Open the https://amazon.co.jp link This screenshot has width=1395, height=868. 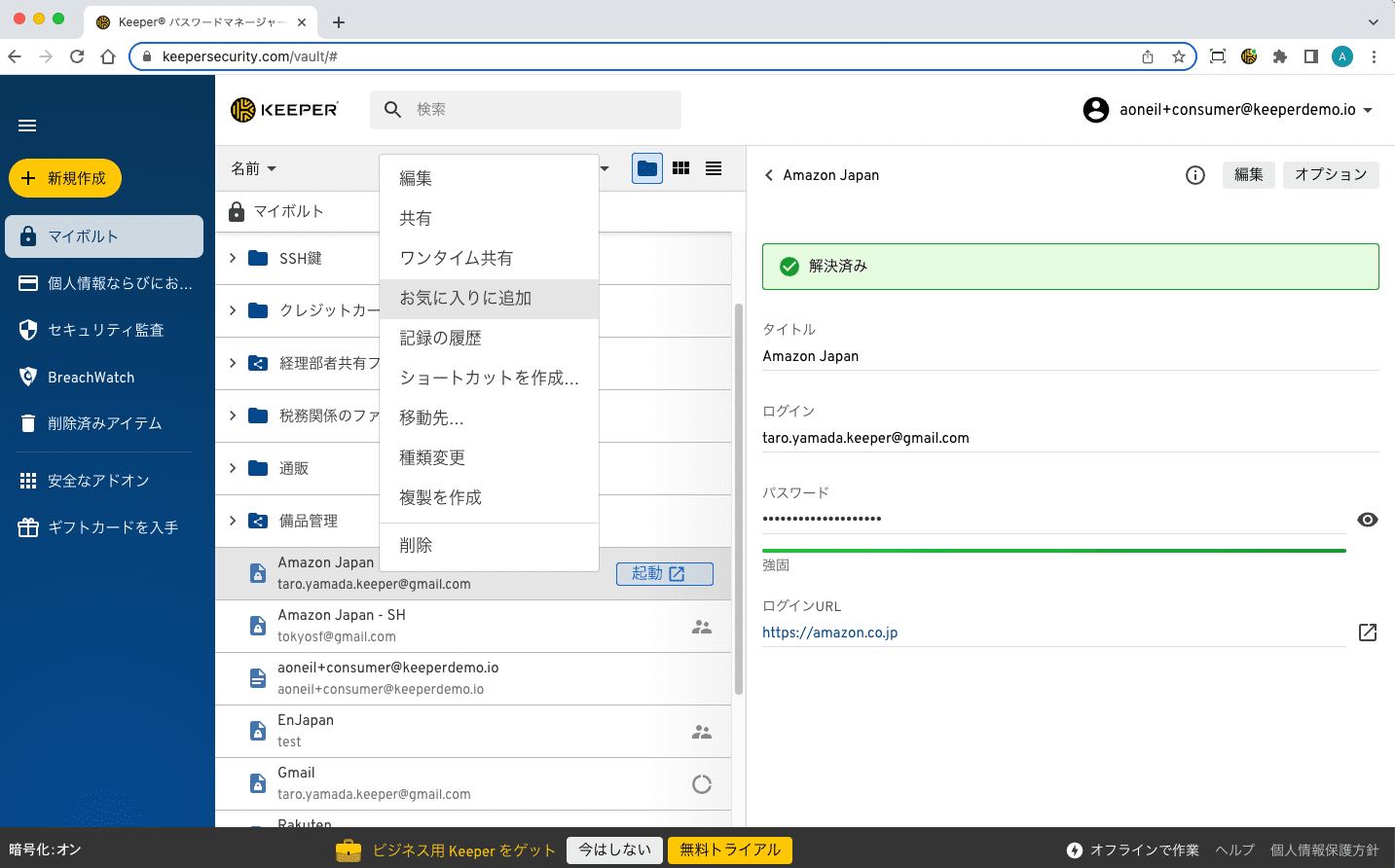pos(829,633)
